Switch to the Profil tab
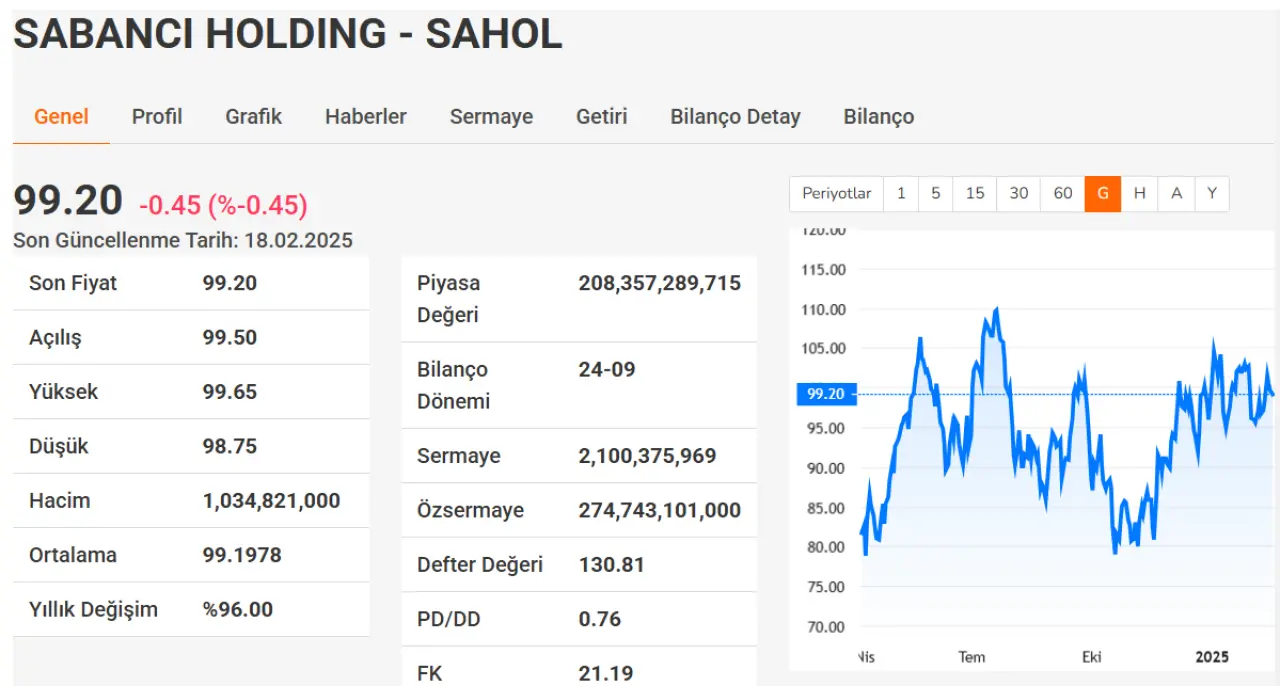 tap(157, 117)
